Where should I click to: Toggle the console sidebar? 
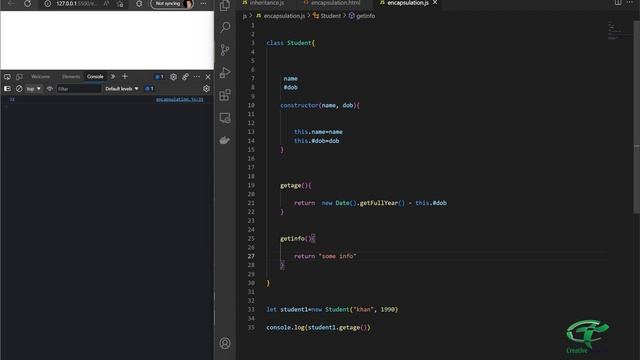[x=7, y=89]
